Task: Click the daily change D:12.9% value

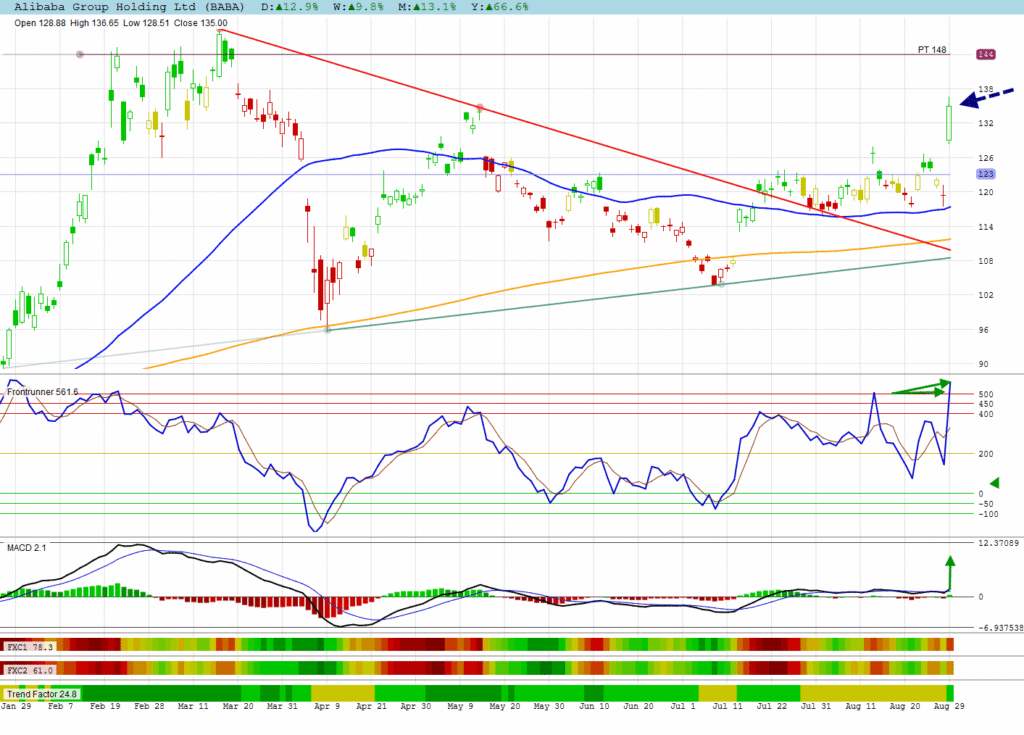Action: click(x=290, y=7)
